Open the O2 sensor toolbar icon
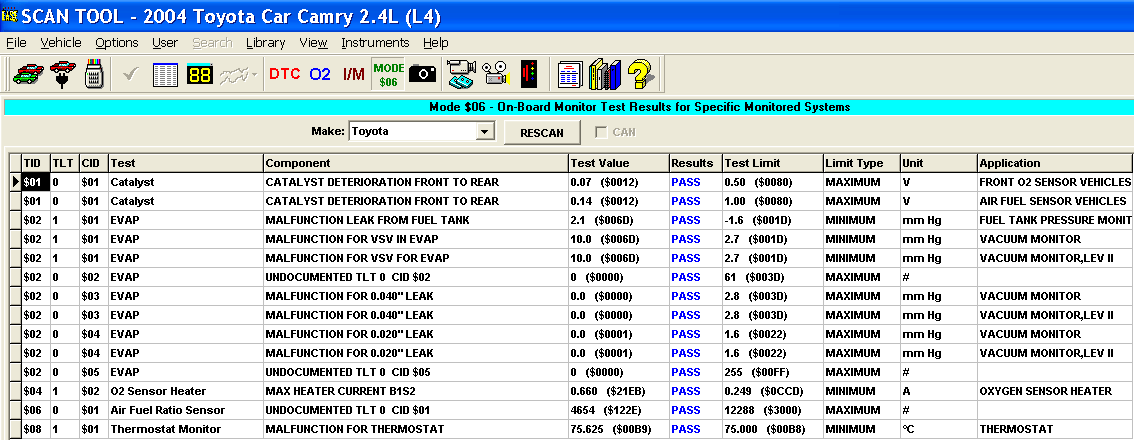1134x440 pixels. pos(320,74)
